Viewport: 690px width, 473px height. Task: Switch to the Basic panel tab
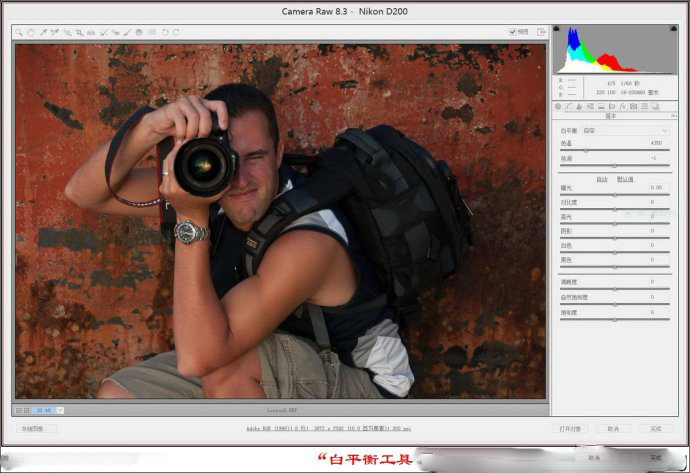click(558, 106)
